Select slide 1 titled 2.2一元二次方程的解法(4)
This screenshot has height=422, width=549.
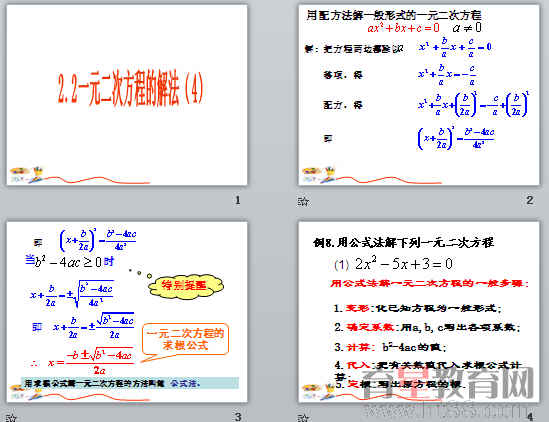(x=127, y=95)
